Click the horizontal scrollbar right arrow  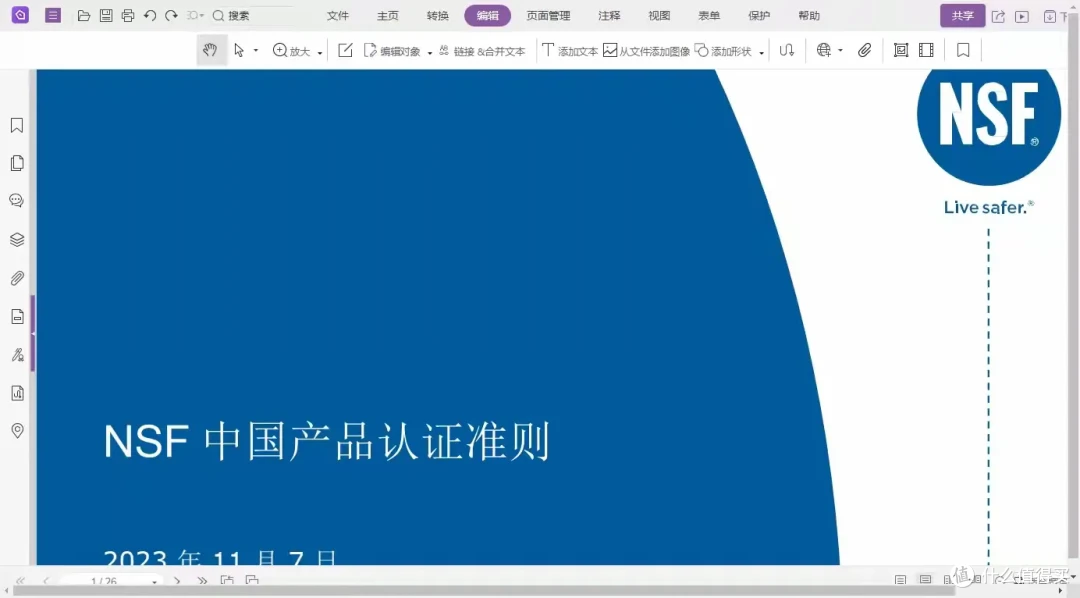(x=1060, y=591)
